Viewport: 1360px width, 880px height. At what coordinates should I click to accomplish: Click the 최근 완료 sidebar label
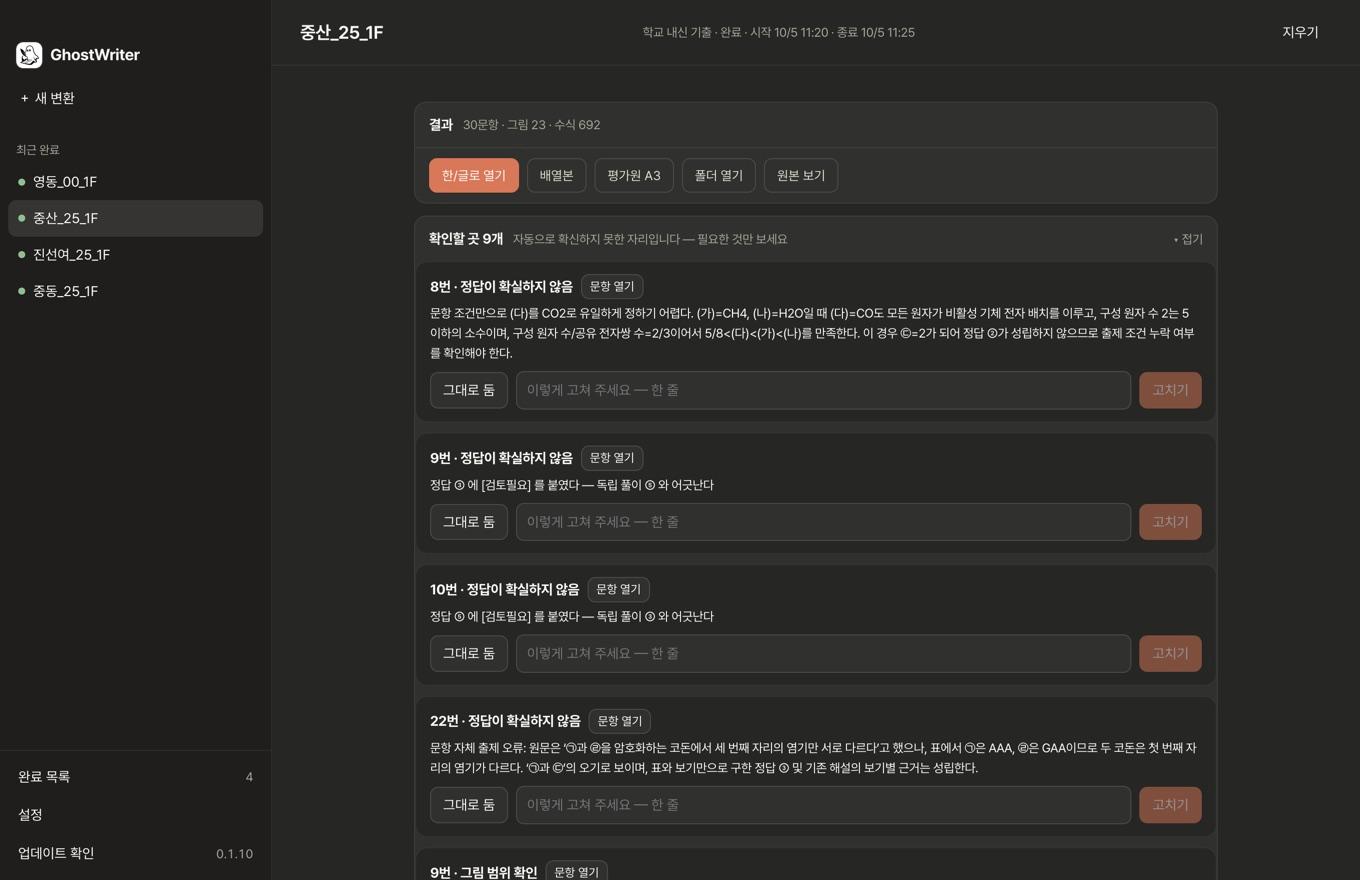click(x=38, y=150)
